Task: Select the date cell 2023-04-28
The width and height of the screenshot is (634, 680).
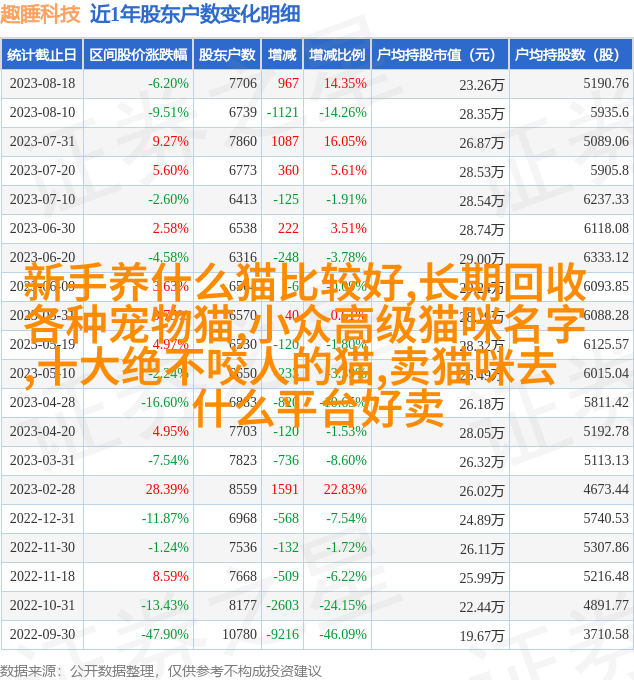Action: 42,402
